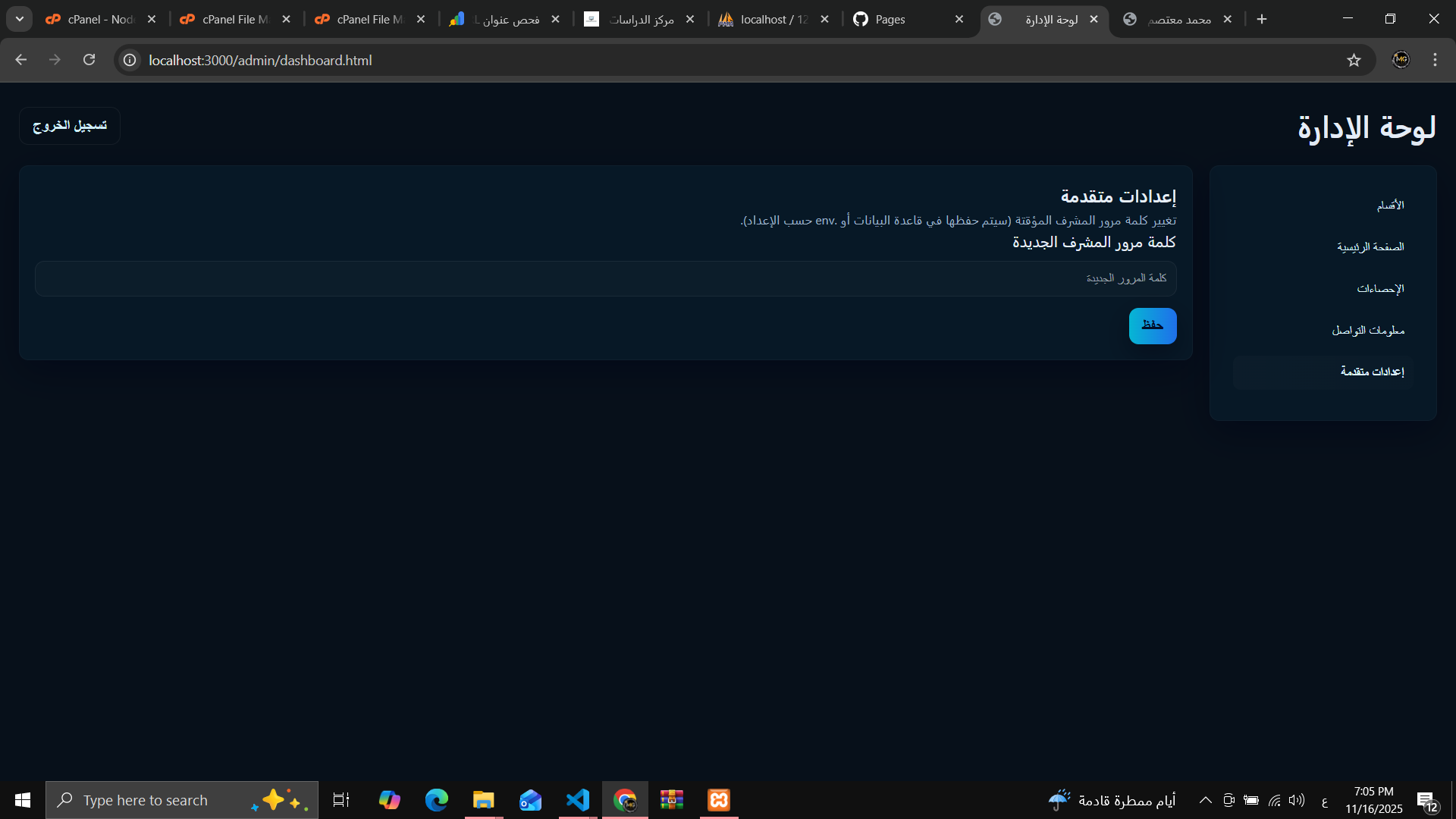
Task: Open File Explorer from taskbar
Action: coord(483,800)
